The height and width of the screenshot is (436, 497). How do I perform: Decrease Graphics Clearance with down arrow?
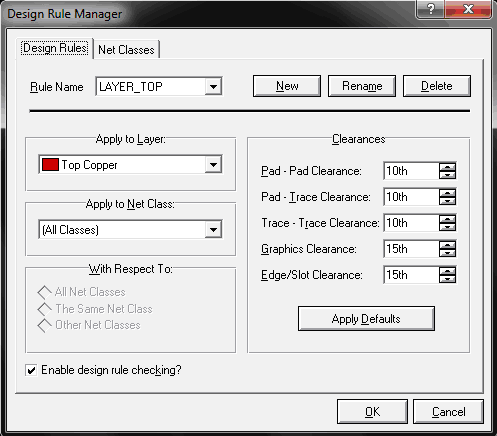click(447, 253)
